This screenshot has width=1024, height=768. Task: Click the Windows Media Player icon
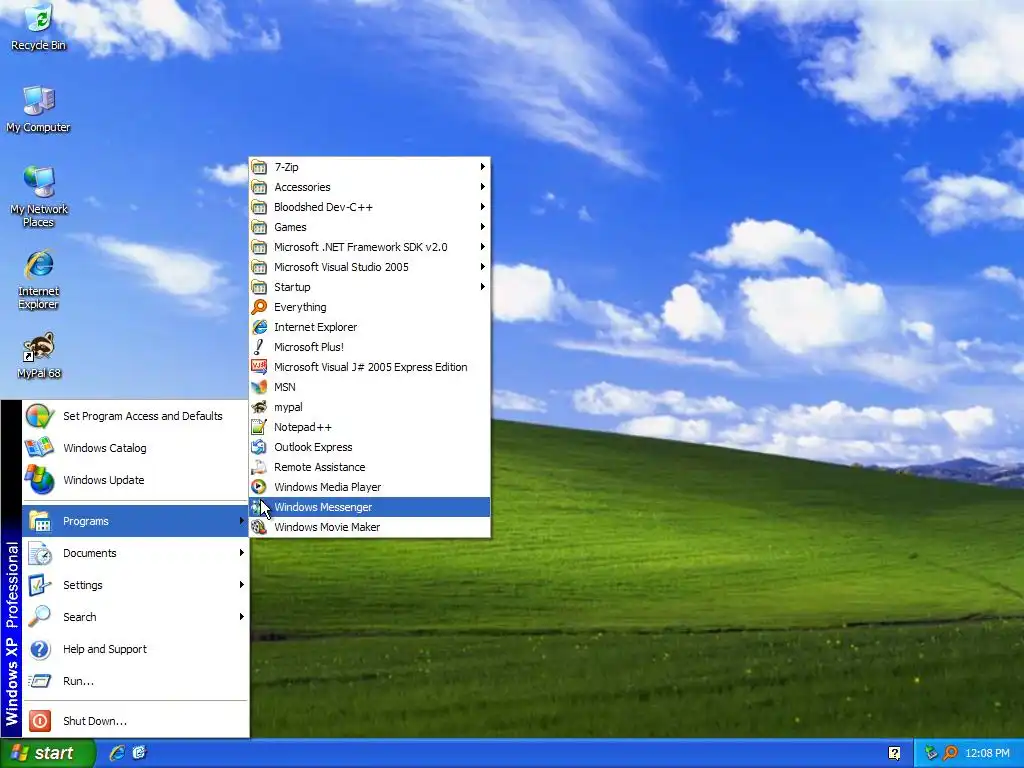point(259,487)
